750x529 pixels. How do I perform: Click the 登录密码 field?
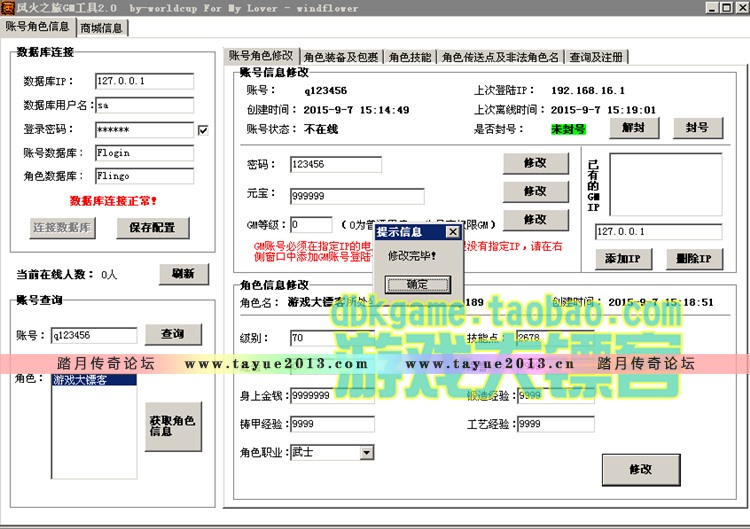[144, 130]
